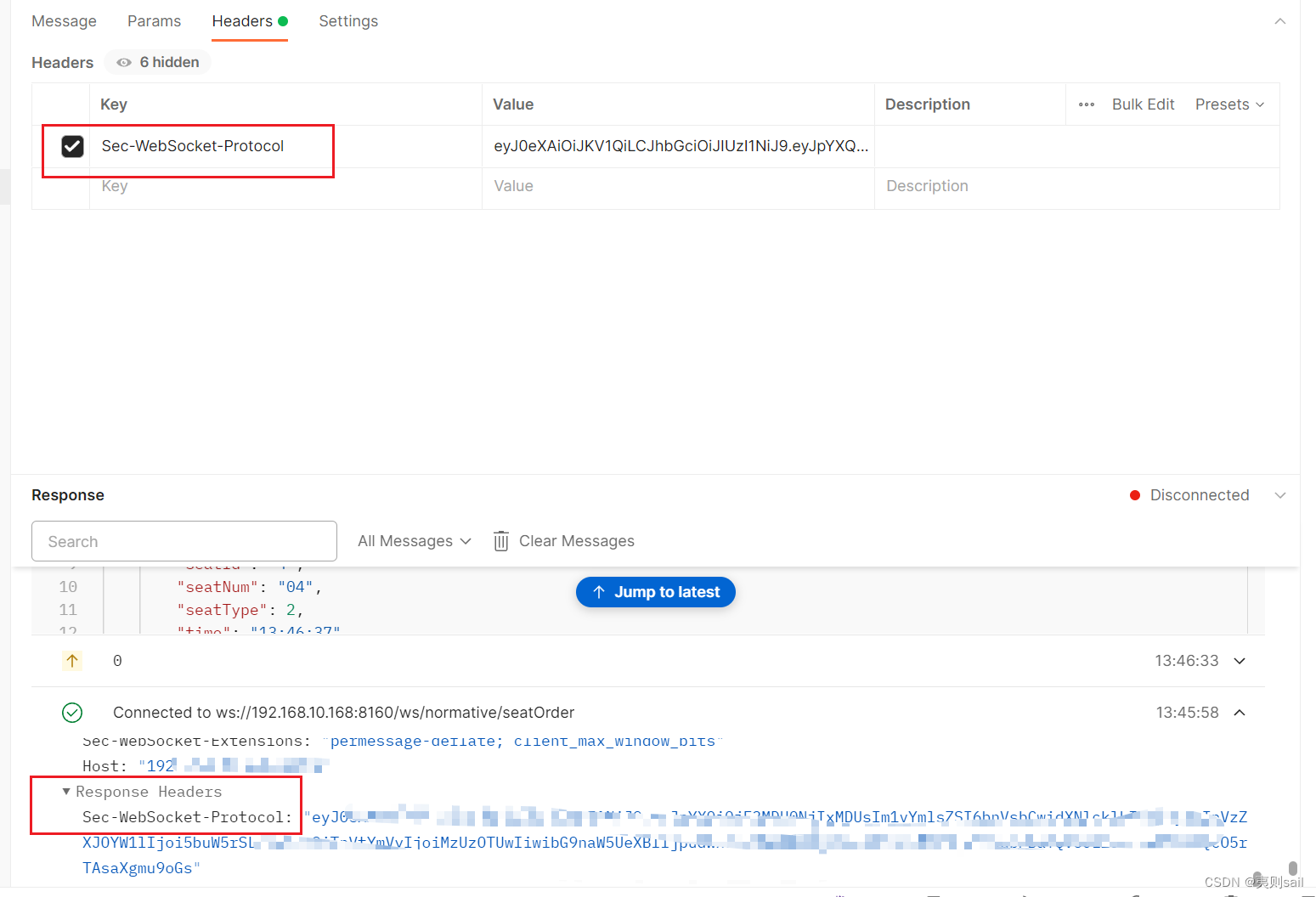
Task: Click the search magnifier area in Response search box
Action: pos(184,541)
